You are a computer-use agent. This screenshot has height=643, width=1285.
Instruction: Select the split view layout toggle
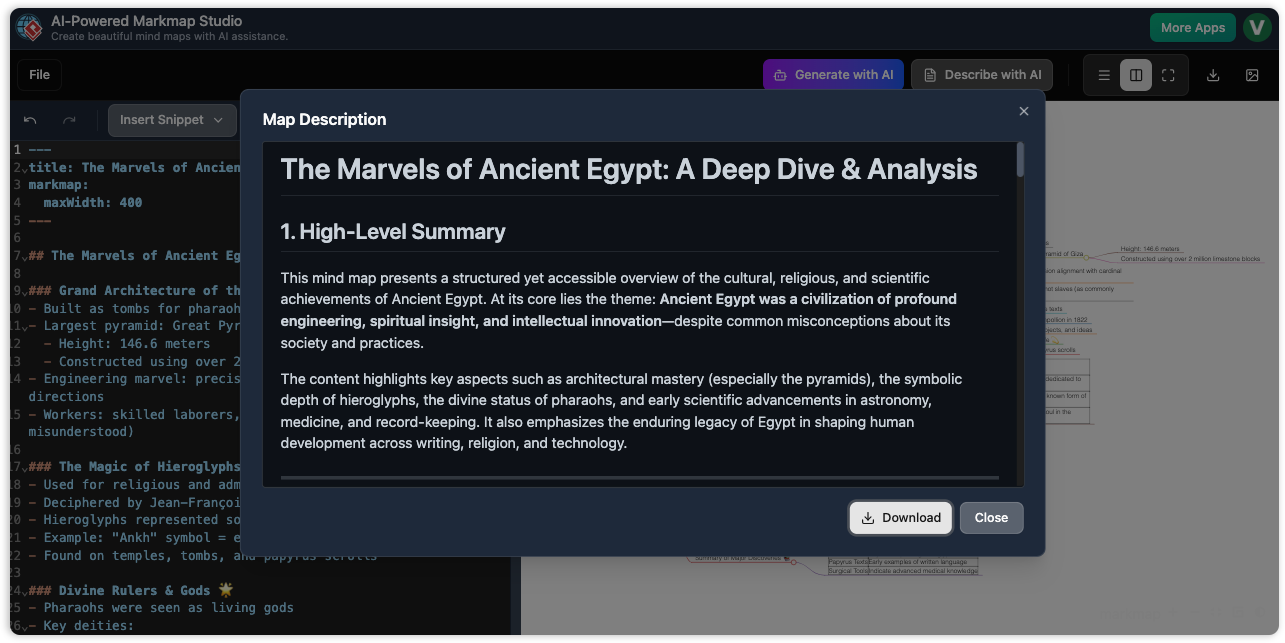(x=1136, y=75)
